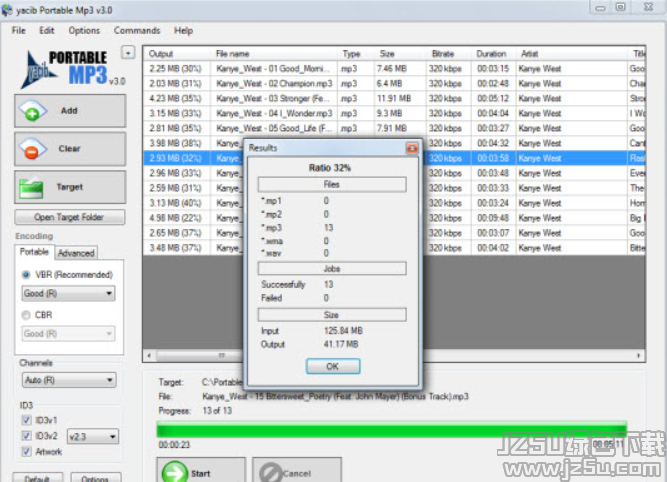Click the app icon in the title bar
This screenshot has height=482, width=667.
click(7, 10)
